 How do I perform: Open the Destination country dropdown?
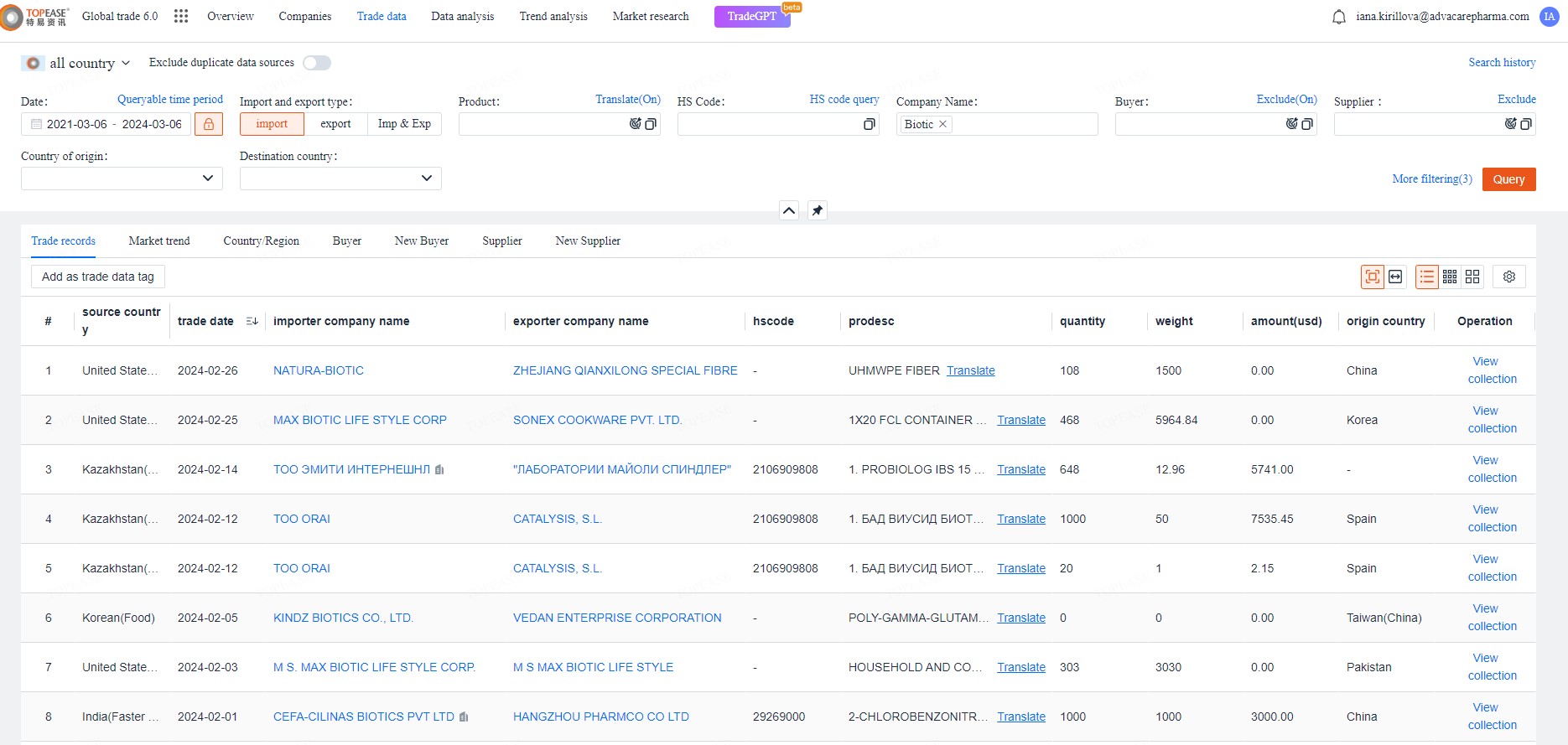[x=340, y=178]
